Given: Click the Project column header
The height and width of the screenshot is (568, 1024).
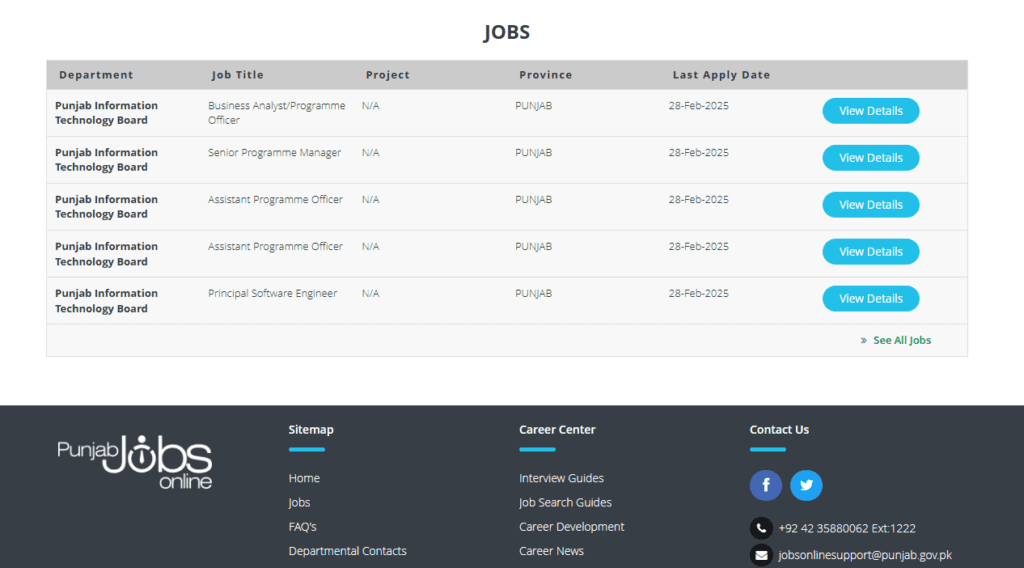Looking at the screenshot, I should pyautogui.click(x=388, y=74).
